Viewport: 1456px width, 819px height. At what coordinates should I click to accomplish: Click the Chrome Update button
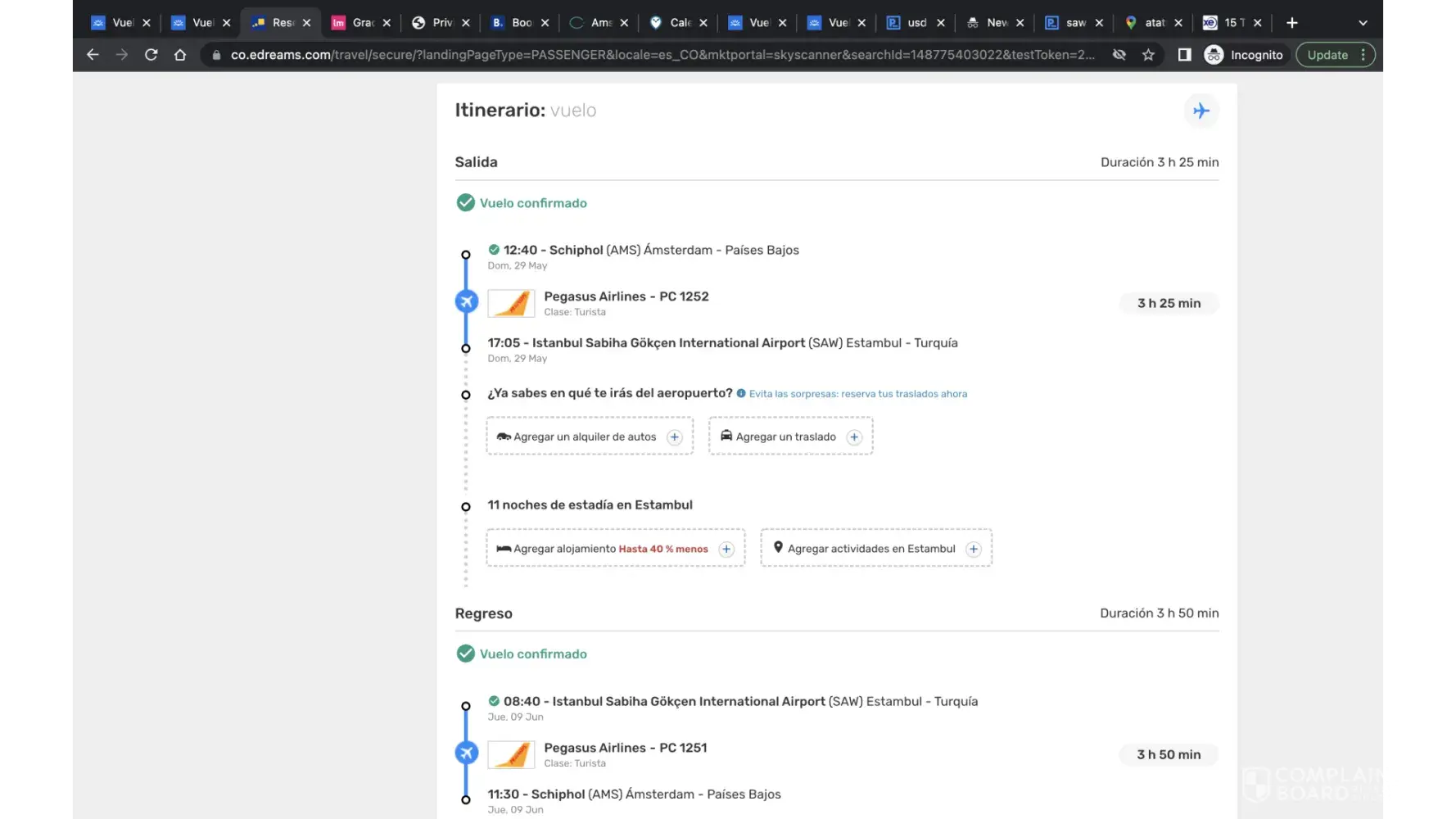[1327, 55]
